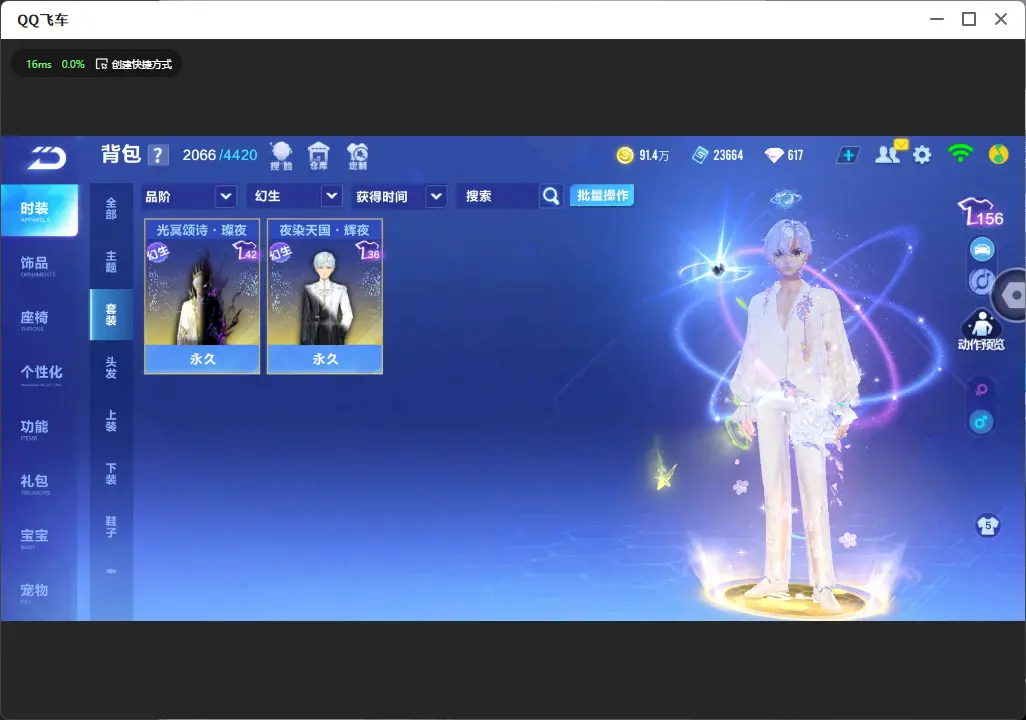Select the 宝宝 category tab
The width and height of the screenshot is (1026, 720).
[39, 537]
